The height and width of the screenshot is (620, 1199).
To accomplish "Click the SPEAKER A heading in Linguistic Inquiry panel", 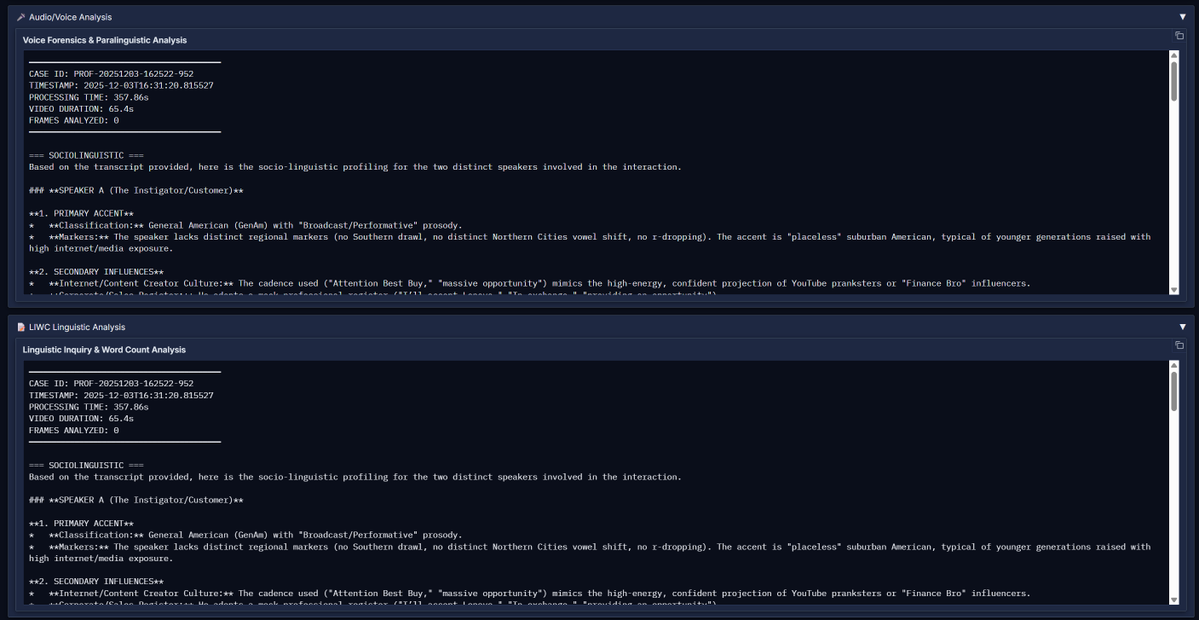I will click(x=136, y=500).
